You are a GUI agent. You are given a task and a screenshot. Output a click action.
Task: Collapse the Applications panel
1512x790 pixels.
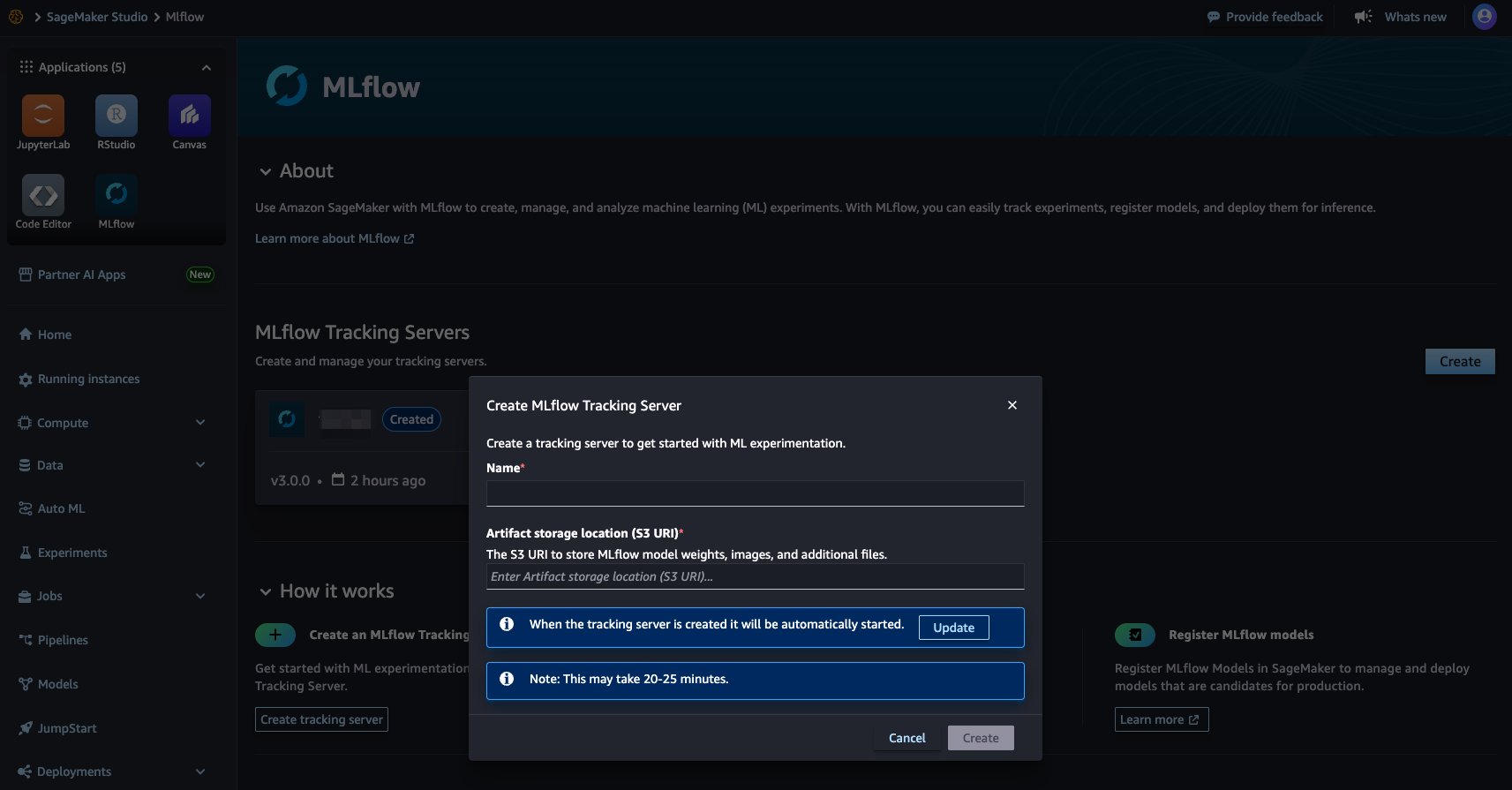click(x=206, y=68)
